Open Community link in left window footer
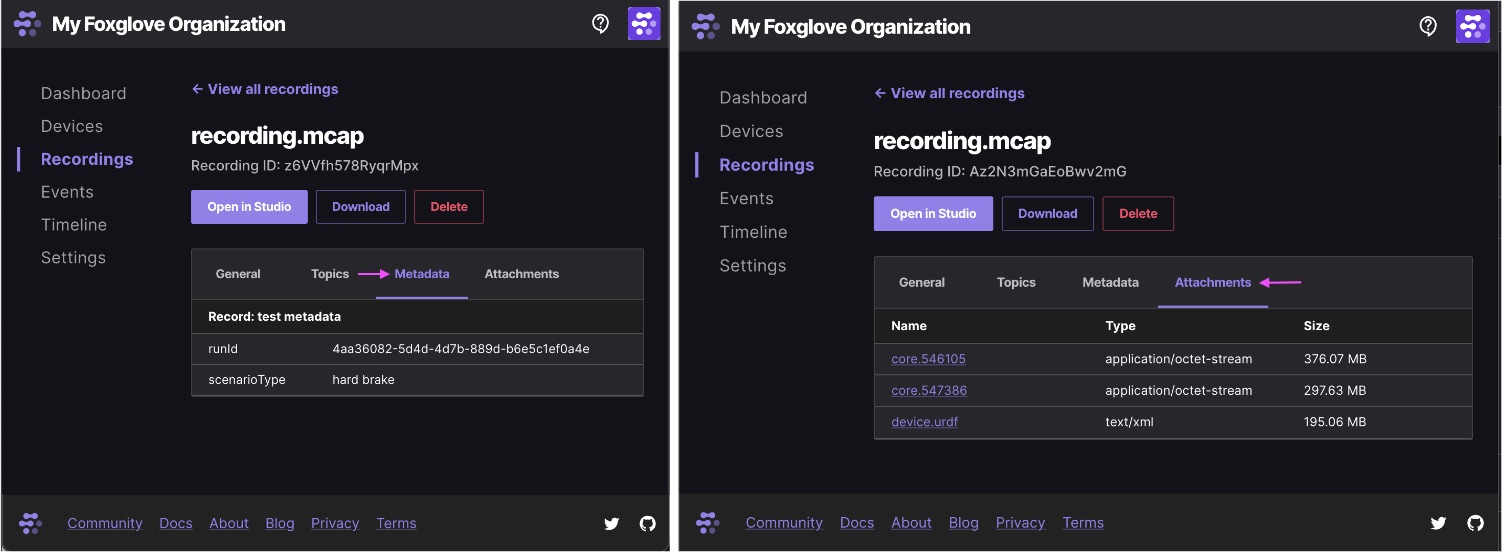Image resolution: width=1502 pixels, height=552 pixels. coord(105,523)
